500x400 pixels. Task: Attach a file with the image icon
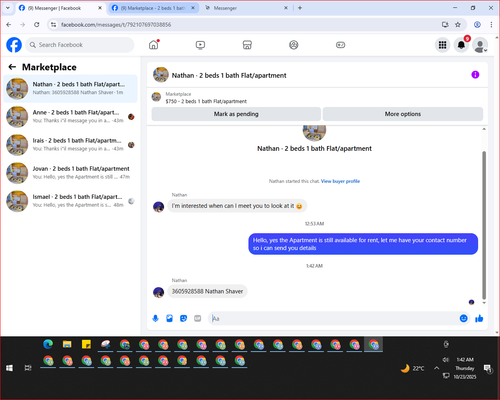170,318
